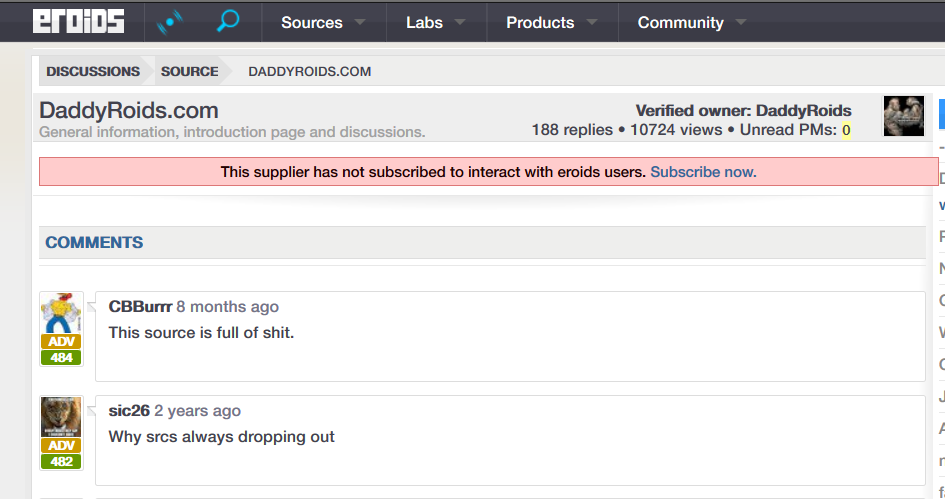The image size is (945, 499).
Task: Open the Community menu
Action: [x=691, y=22]
